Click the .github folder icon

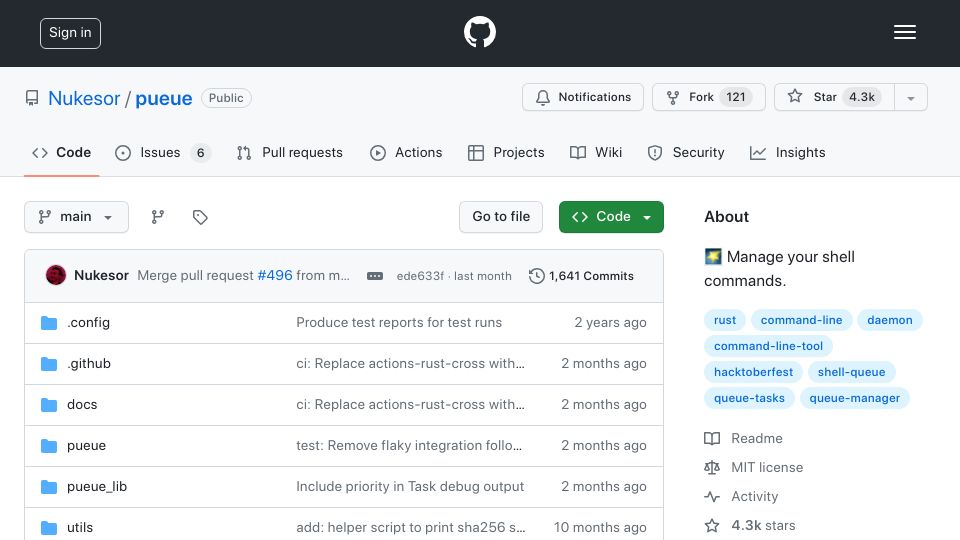tap(49, 364)
